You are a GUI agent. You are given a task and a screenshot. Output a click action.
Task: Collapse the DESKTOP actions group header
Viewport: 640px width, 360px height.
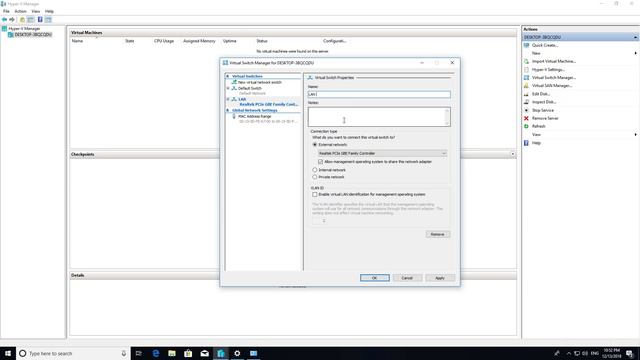click(635, 37)
